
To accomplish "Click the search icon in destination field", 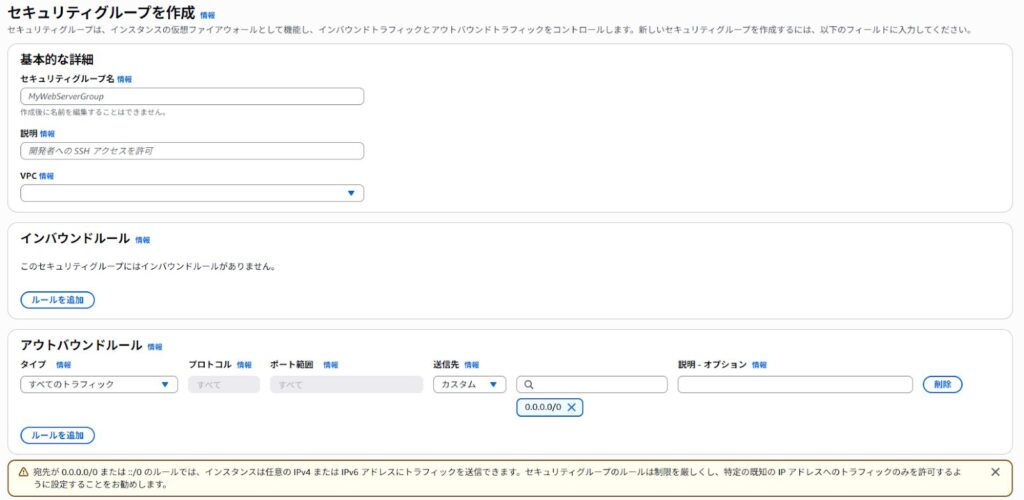I will [529, 385].
